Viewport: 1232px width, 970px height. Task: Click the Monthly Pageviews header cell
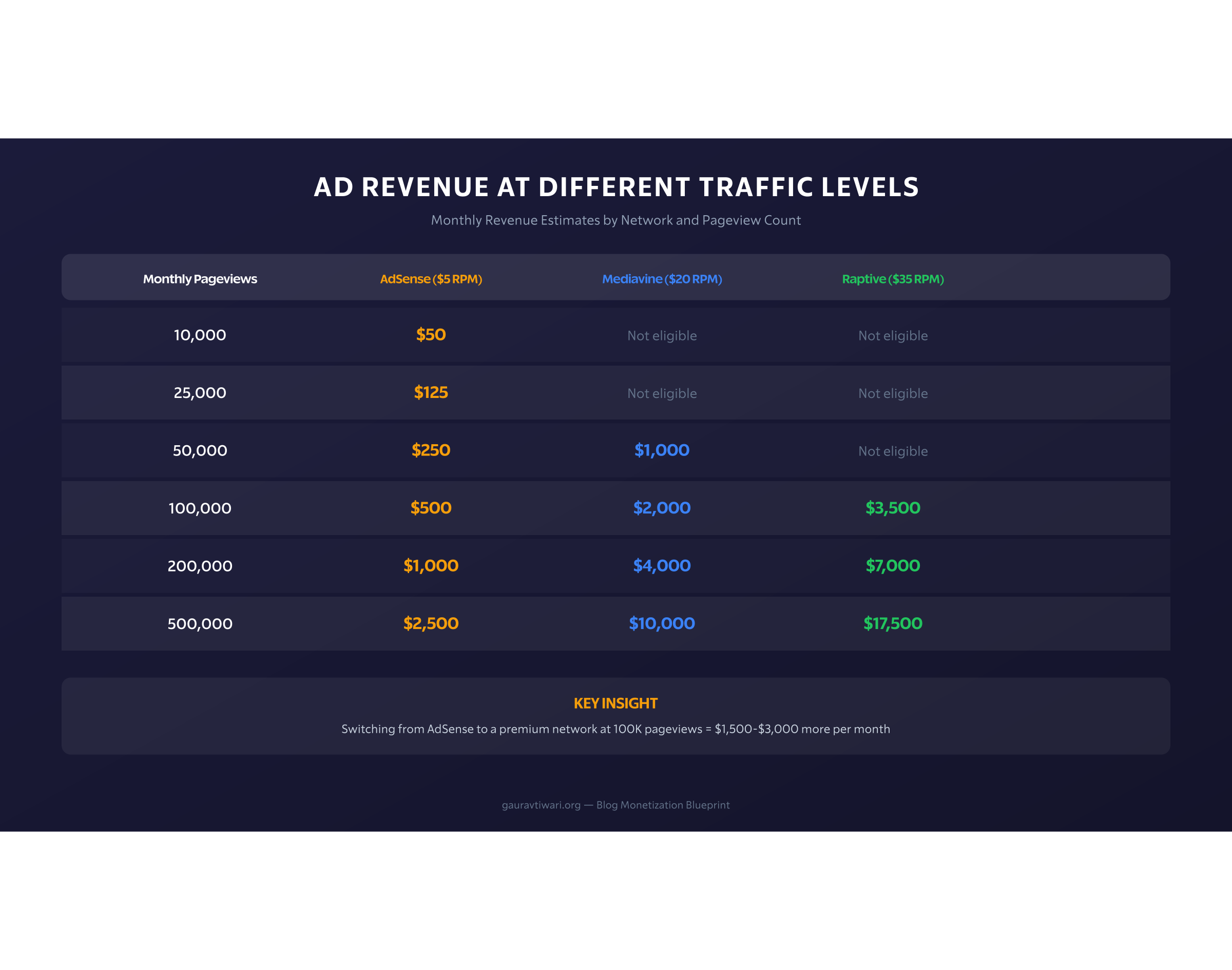point(200,279)
